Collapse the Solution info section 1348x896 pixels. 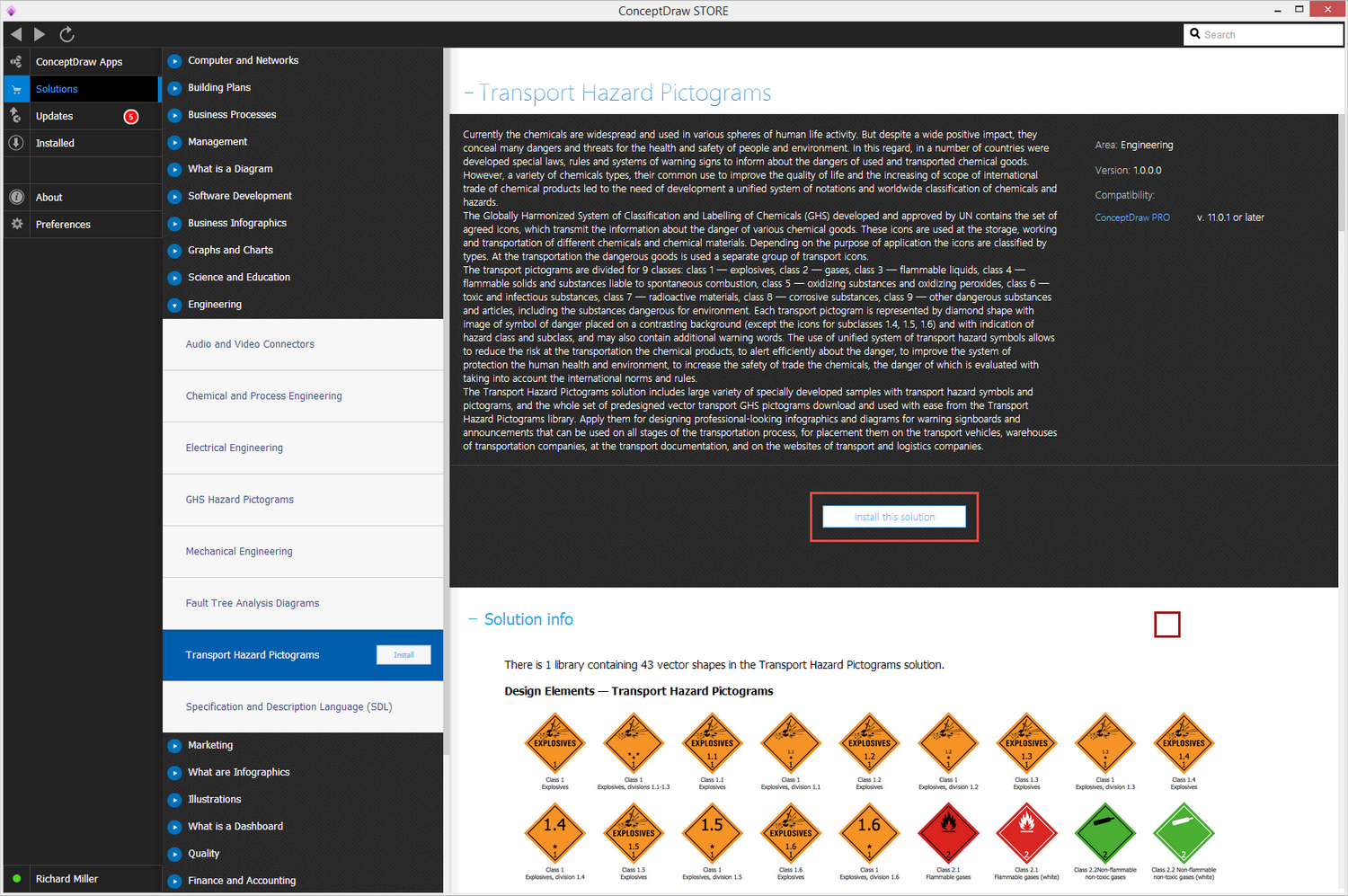pos(473,619)
